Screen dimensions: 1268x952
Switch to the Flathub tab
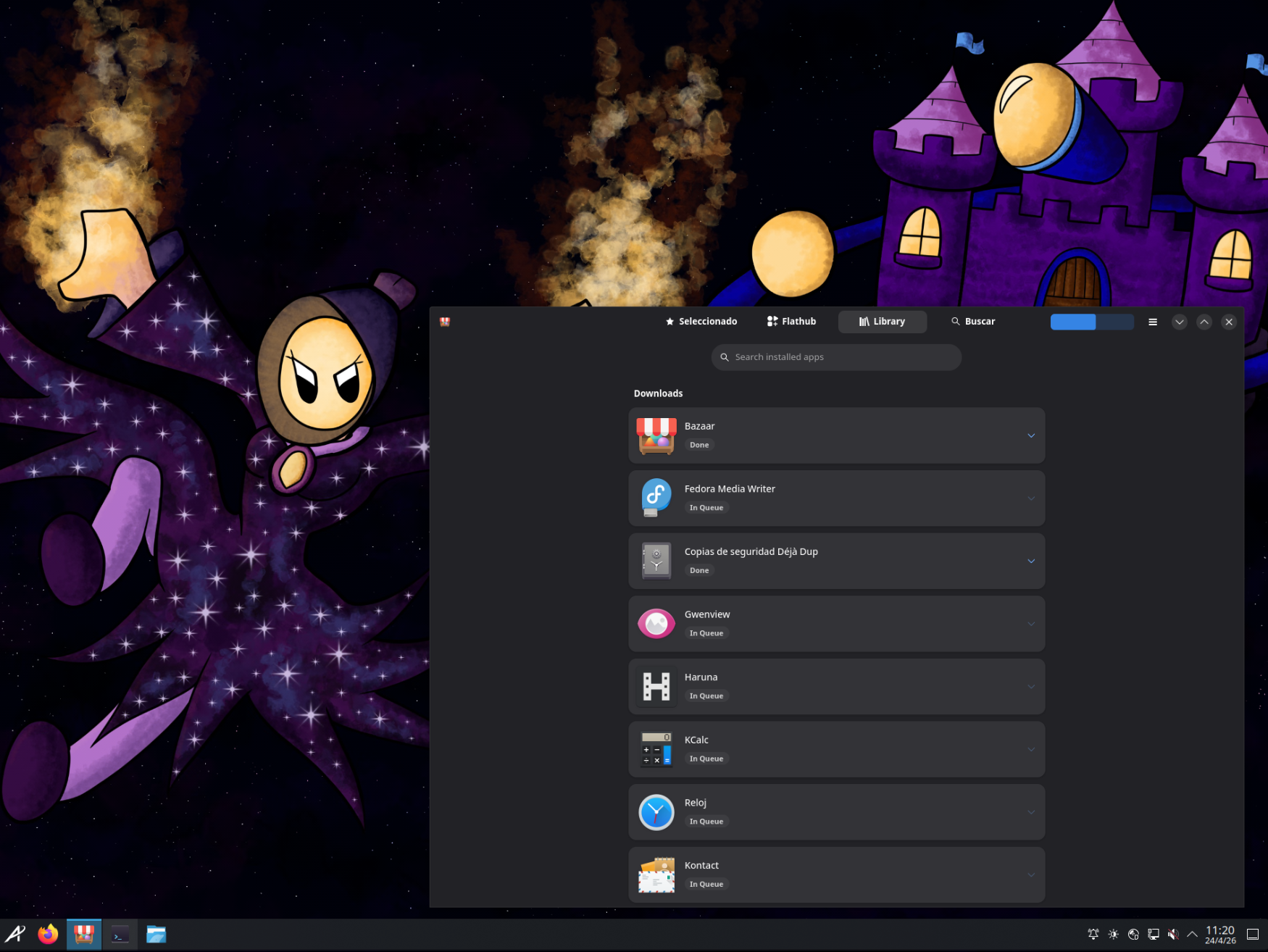[791, 322]
